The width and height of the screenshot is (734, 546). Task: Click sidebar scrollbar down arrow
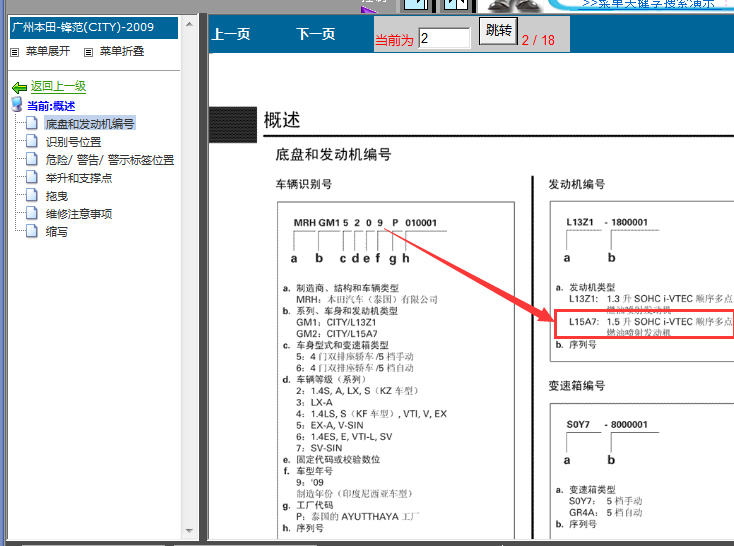(x=189, y=531)
